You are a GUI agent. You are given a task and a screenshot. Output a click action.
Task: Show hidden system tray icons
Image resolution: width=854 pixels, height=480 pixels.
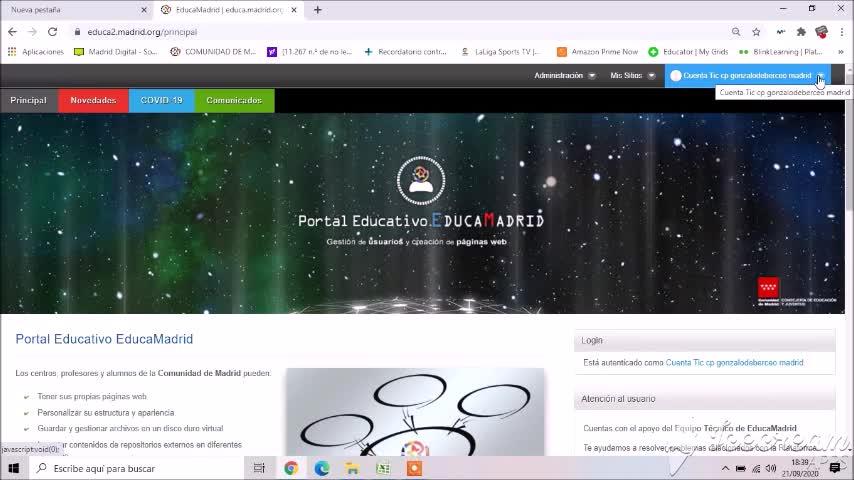point(725,469)
